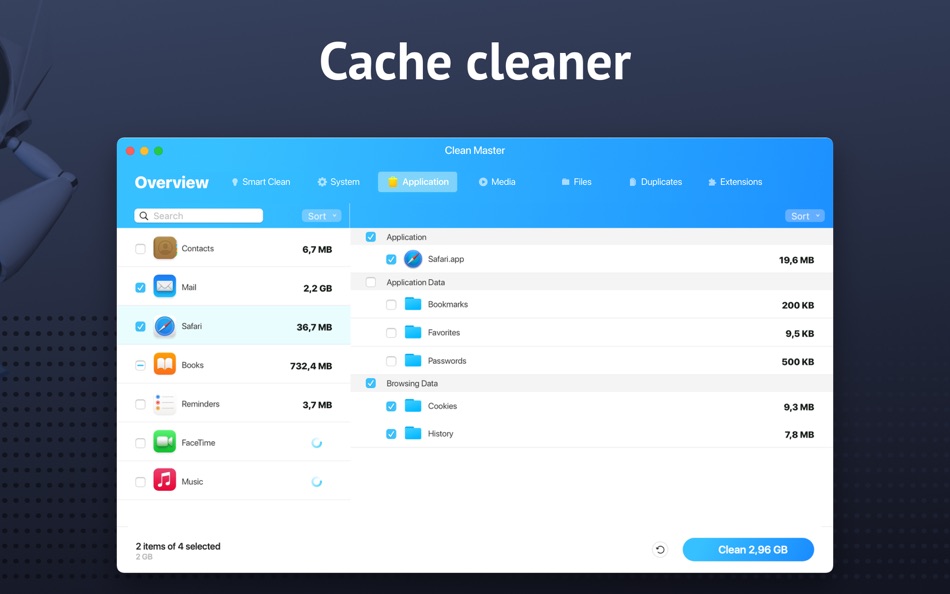
Task: Click the History label
Action: pyautogui.click(x=440, y=433)
